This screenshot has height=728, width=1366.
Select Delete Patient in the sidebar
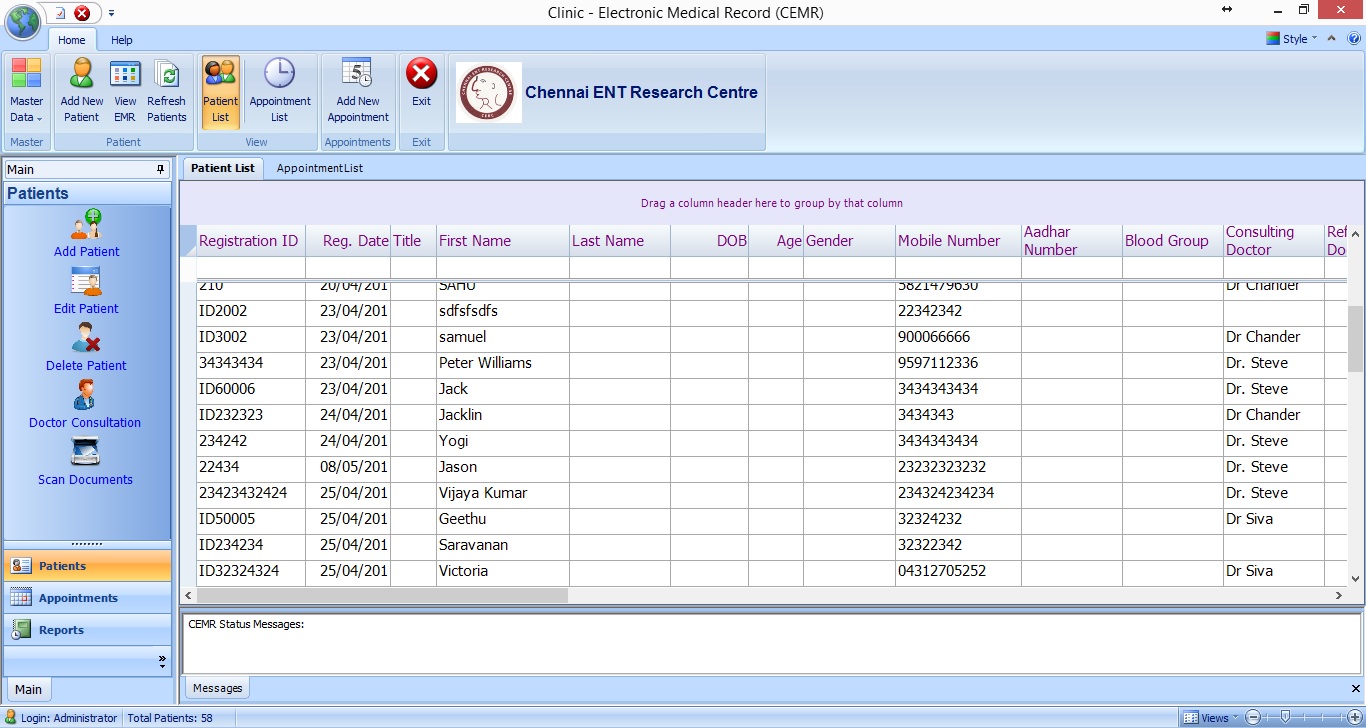click(x=86, y=346)
